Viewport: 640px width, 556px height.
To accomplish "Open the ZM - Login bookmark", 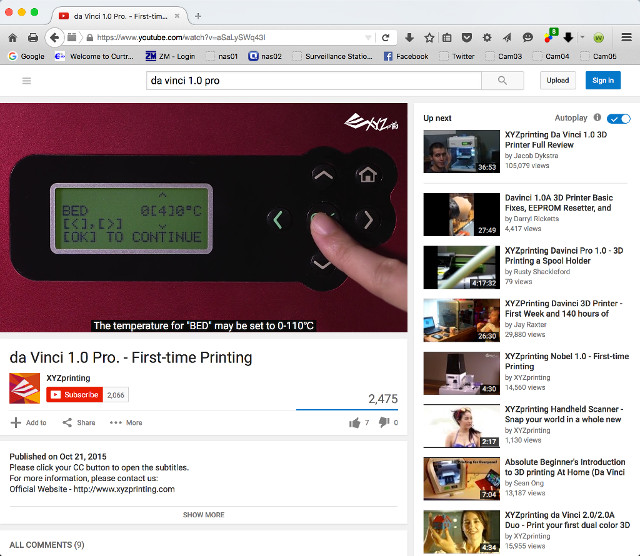I will [x=171, y=56].
